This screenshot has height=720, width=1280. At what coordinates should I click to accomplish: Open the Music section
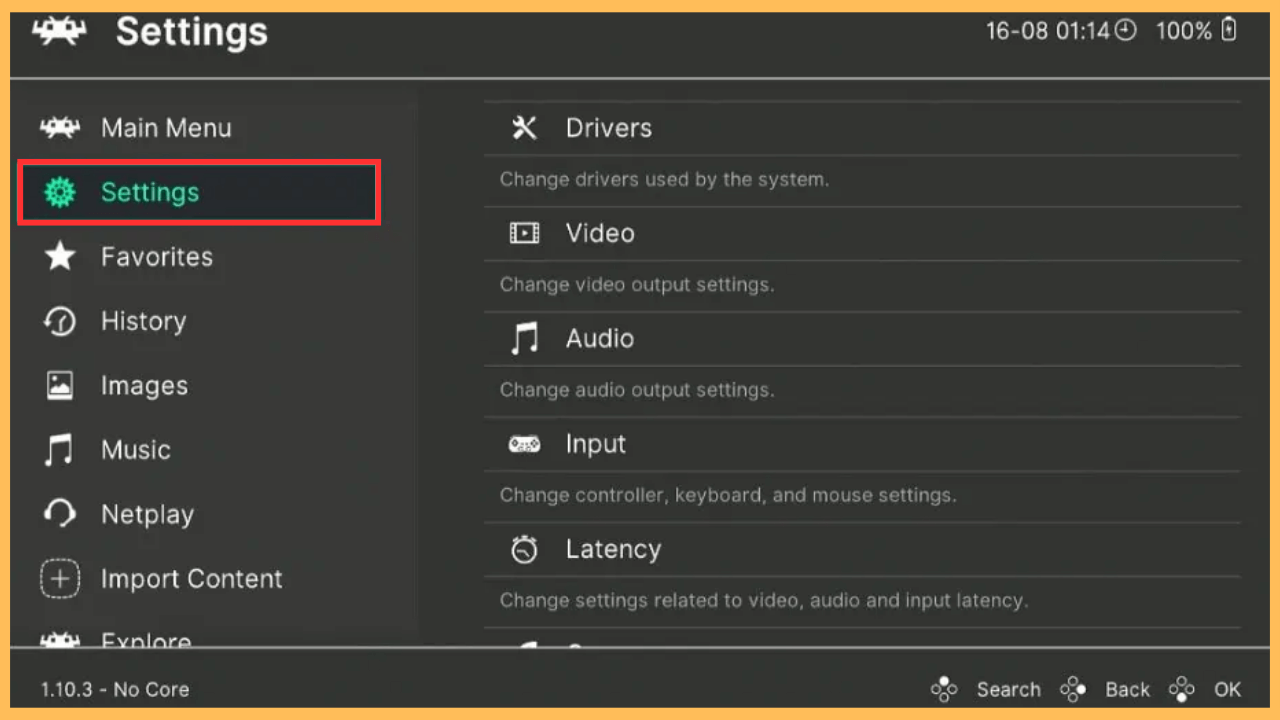[x=135, y=449]
